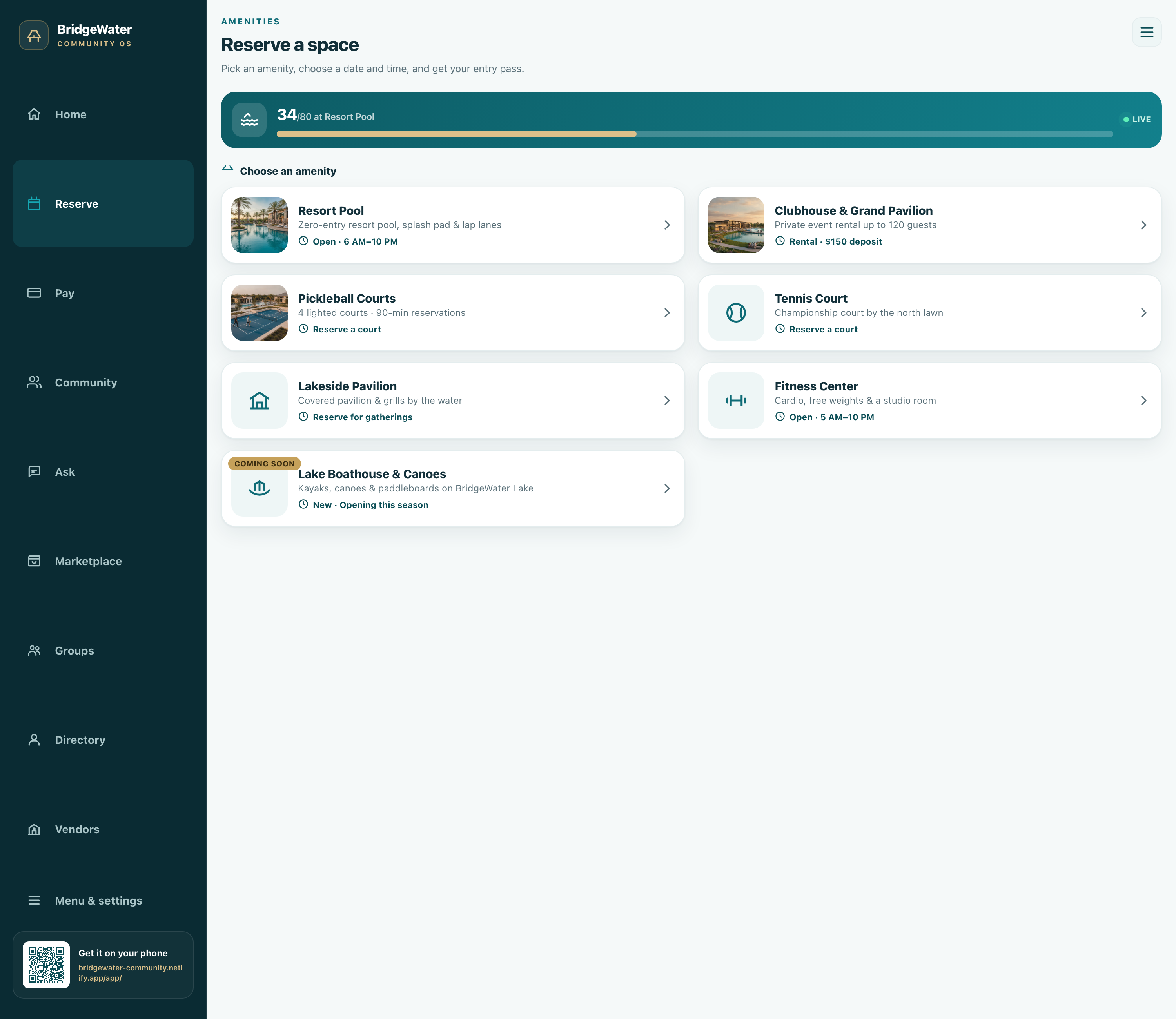Click the Lake Boathouse boat icon
1176x1019 pixels.
260,488
